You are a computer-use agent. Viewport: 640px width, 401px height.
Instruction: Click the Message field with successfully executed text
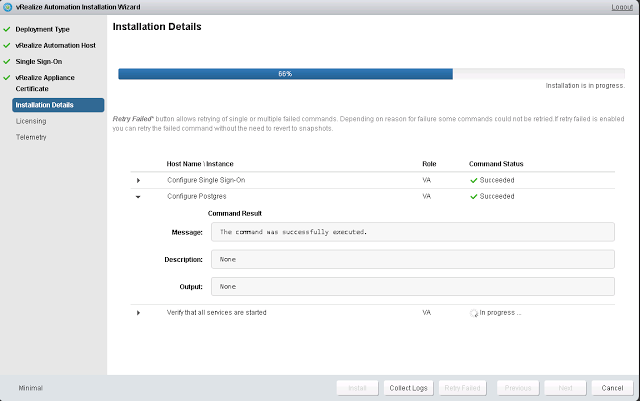(413, 232)
